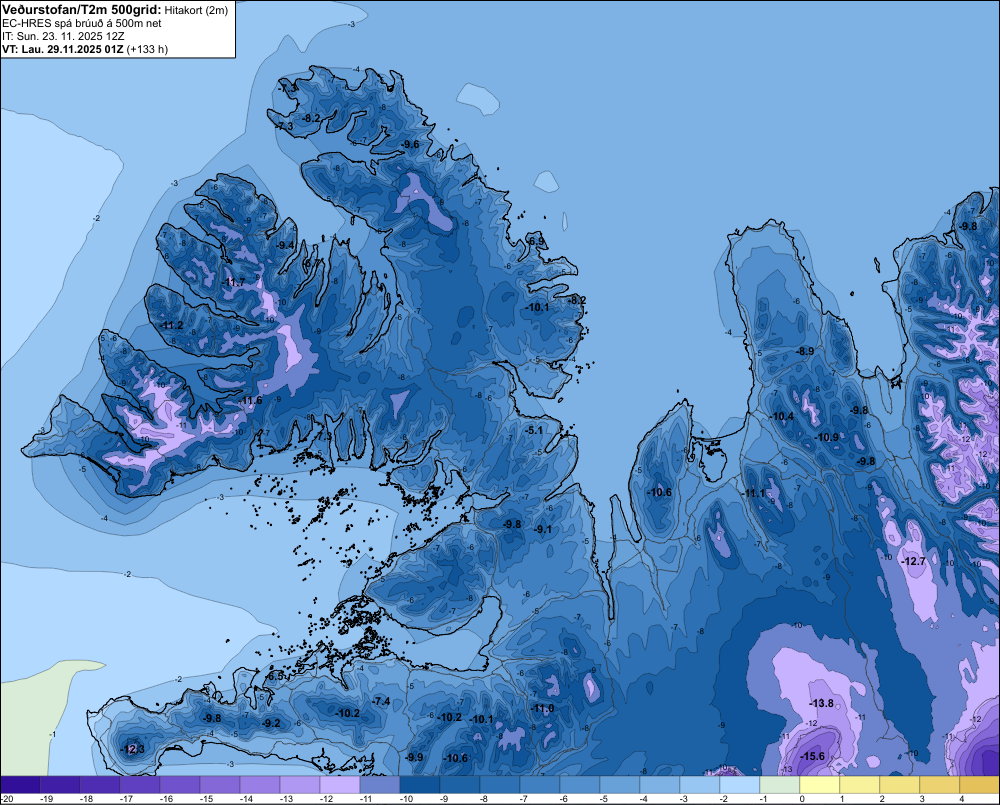This screenshot has width=1000, height=805.
Task: Click the -12.7 temperature value on map
Action: point(913,561)
